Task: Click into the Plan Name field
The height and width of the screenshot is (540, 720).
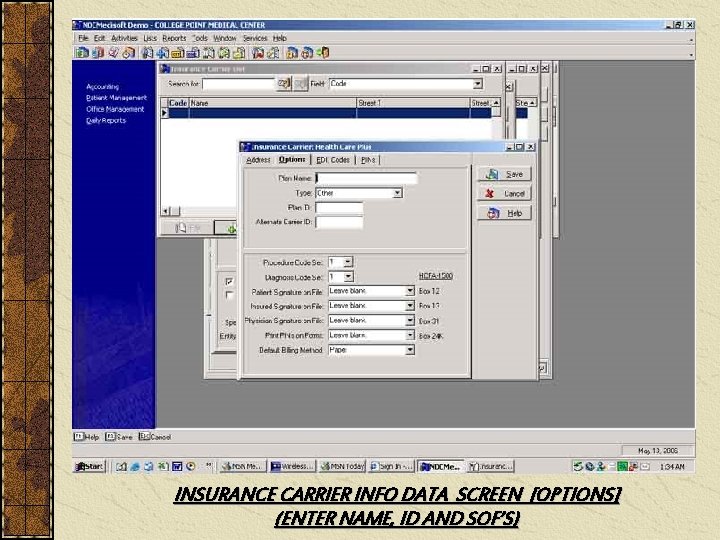Action: point(366,178)
